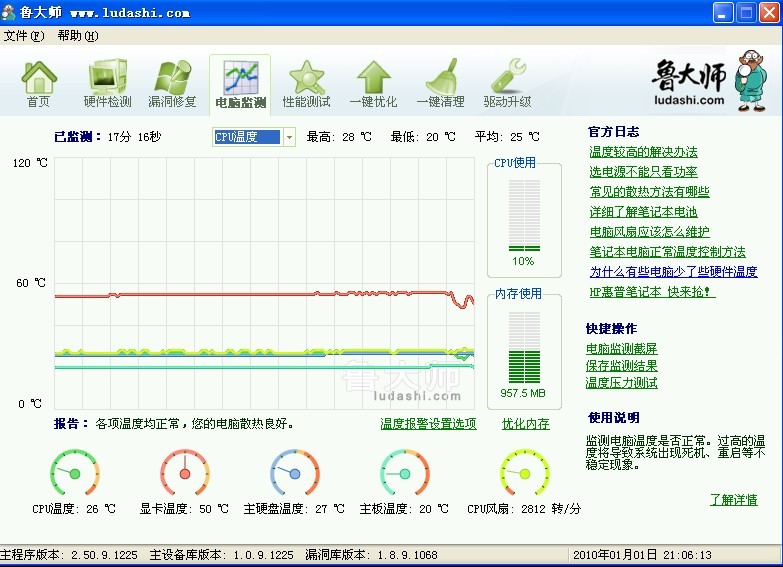Click the 显卡温度 red gauge dial
The image size is (783, 567).
pyautogui.click(x=185, y=473)
